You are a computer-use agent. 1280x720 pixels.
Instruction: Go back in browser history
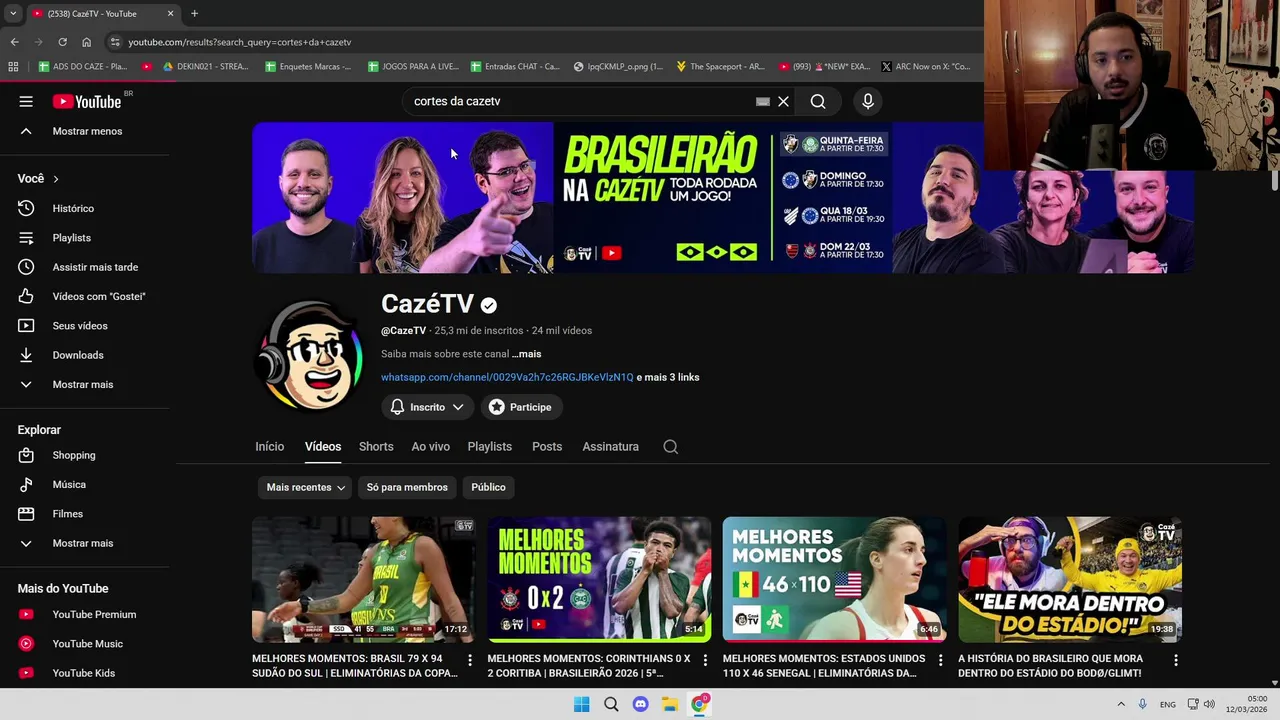[x=14, y=42]
